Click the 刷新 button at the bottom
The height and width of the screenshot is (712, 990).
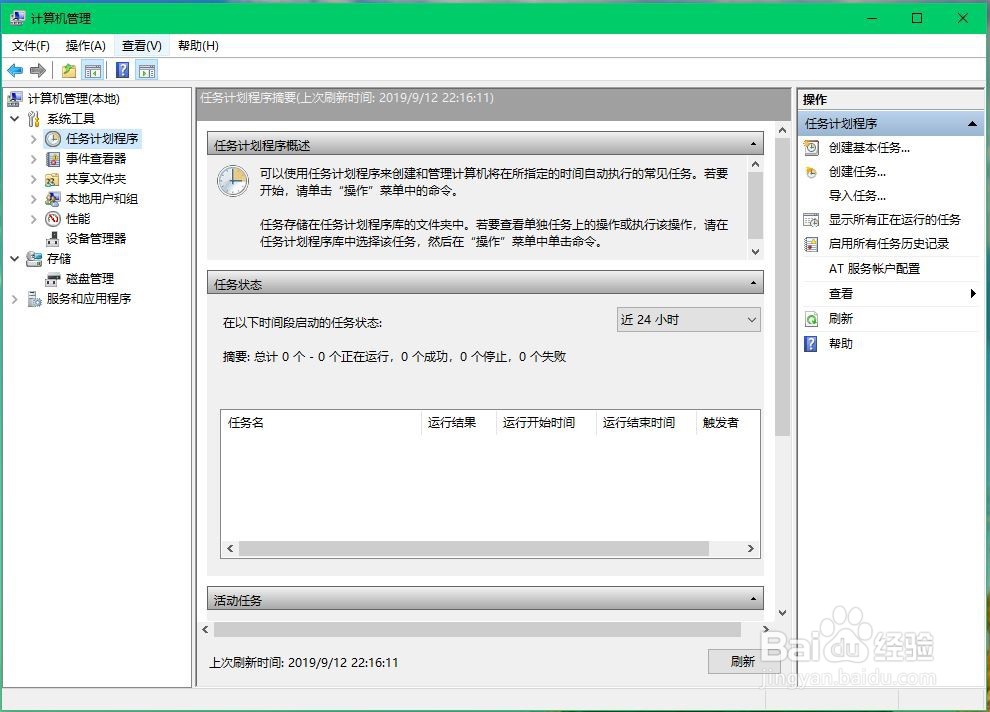[x=743, y=661]
